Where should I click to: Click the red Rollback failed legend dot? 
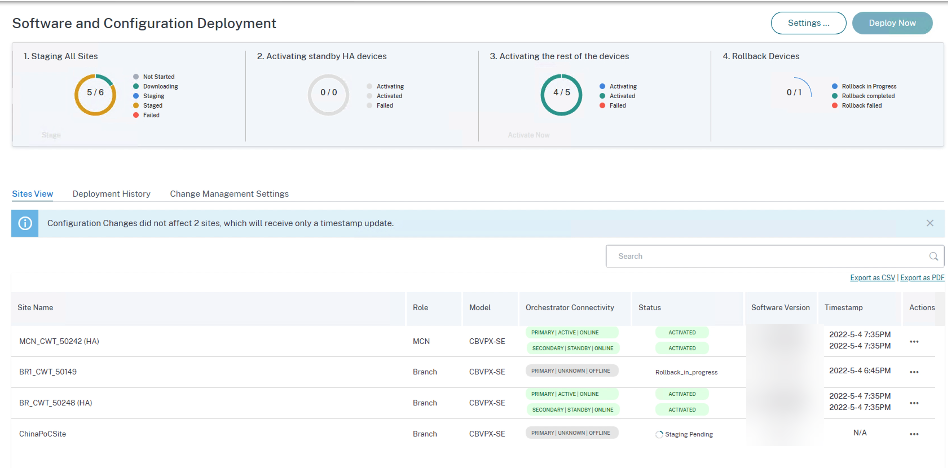[x=835, y=105]
